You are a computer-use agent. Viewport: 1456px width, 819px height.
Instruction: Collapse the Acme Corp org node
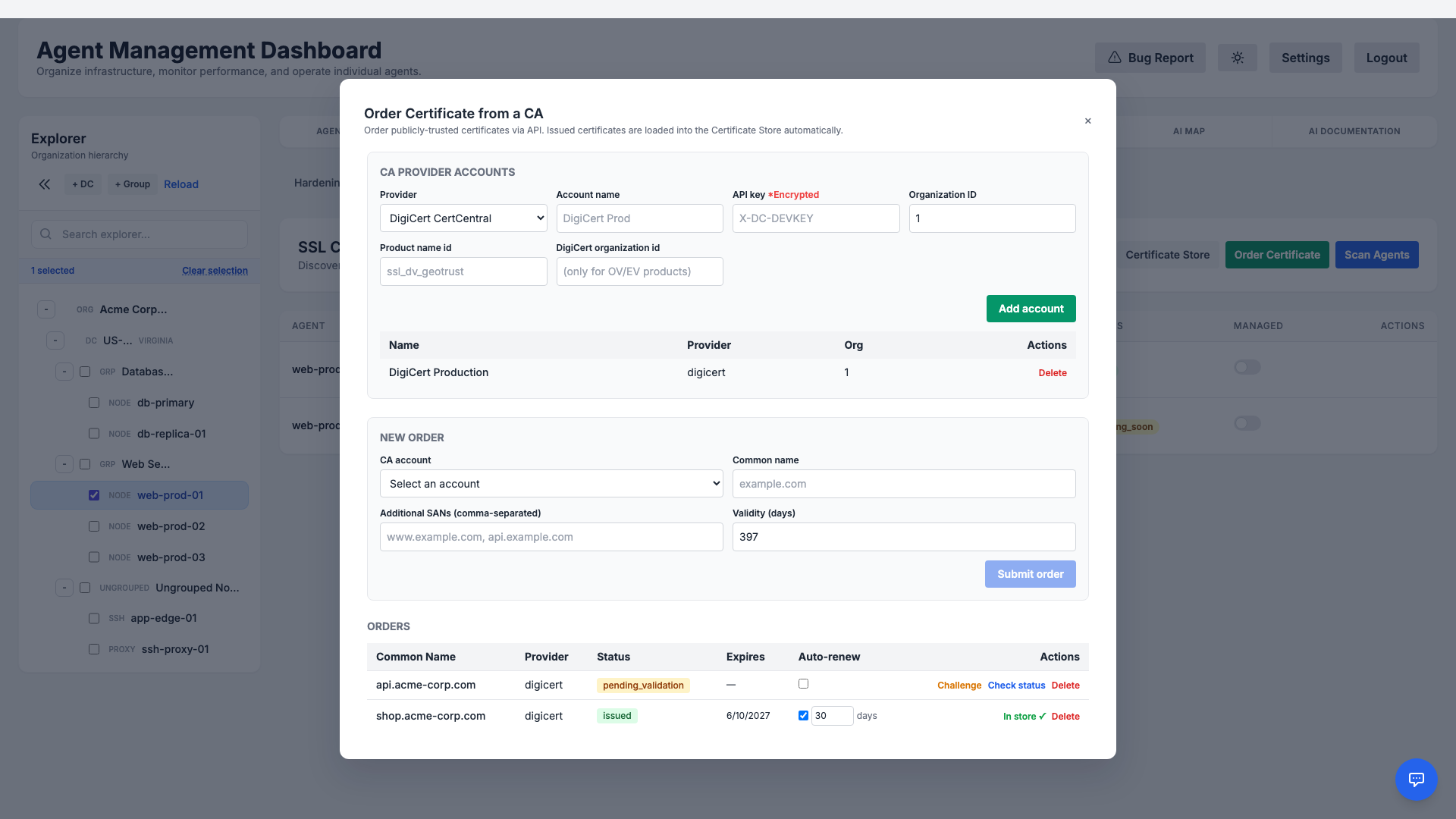pyautogui.click(x=46, y=309)
